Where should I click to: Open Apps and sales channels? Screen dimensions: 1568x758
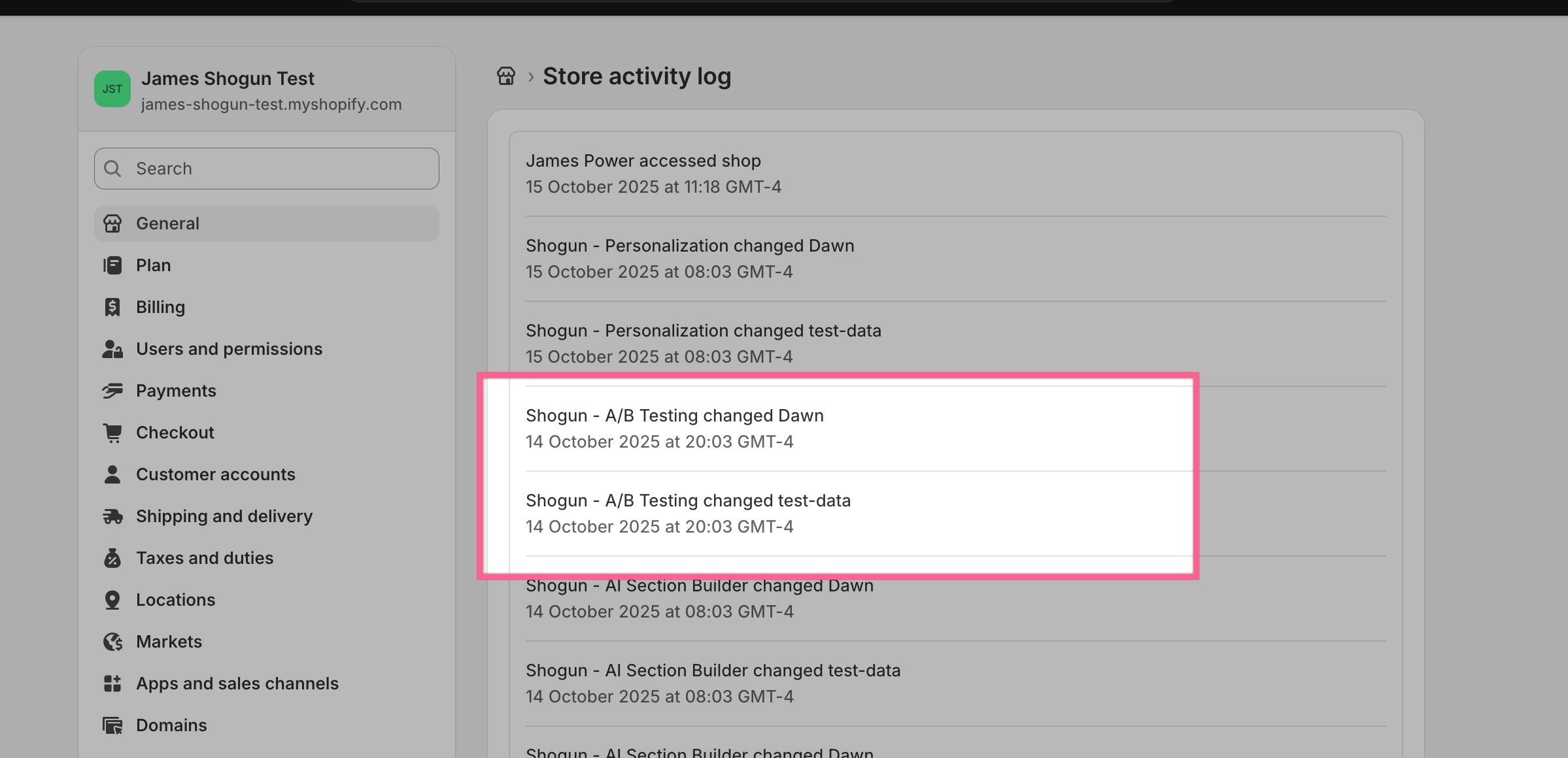click(x=237, y=684)
